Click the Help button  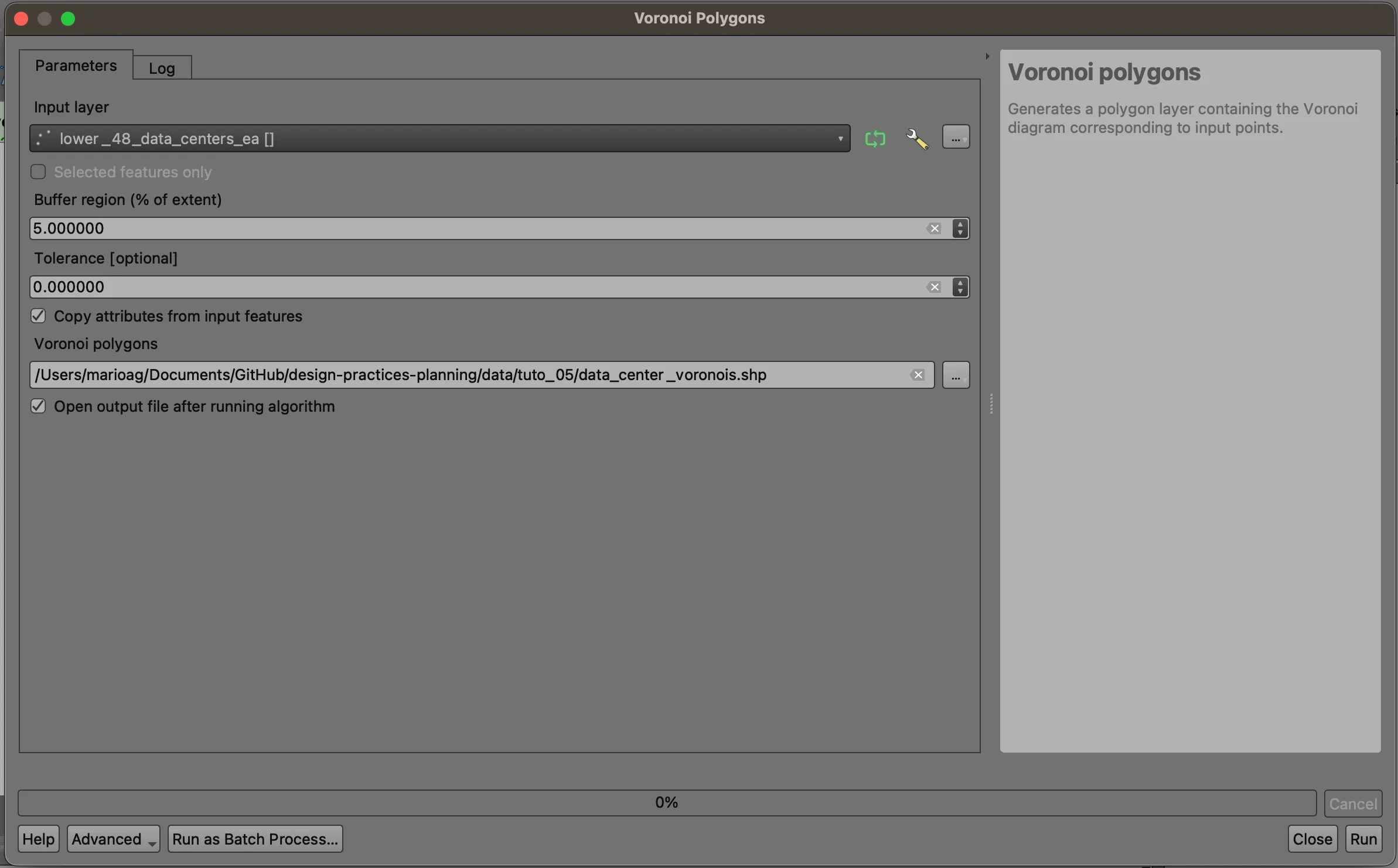pos(37,839)
